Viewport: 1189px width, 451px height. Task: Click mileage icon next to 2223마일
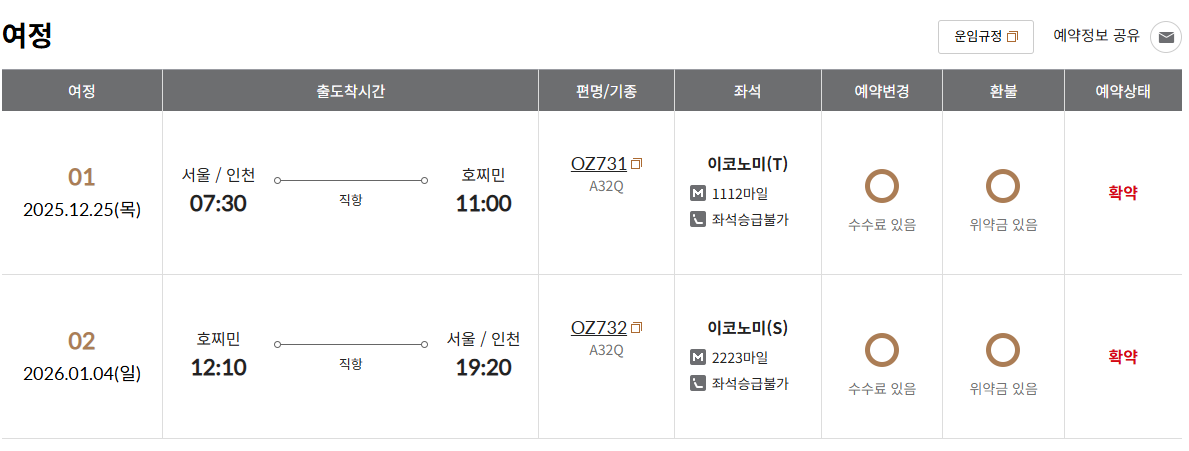(x=698, y=357)
